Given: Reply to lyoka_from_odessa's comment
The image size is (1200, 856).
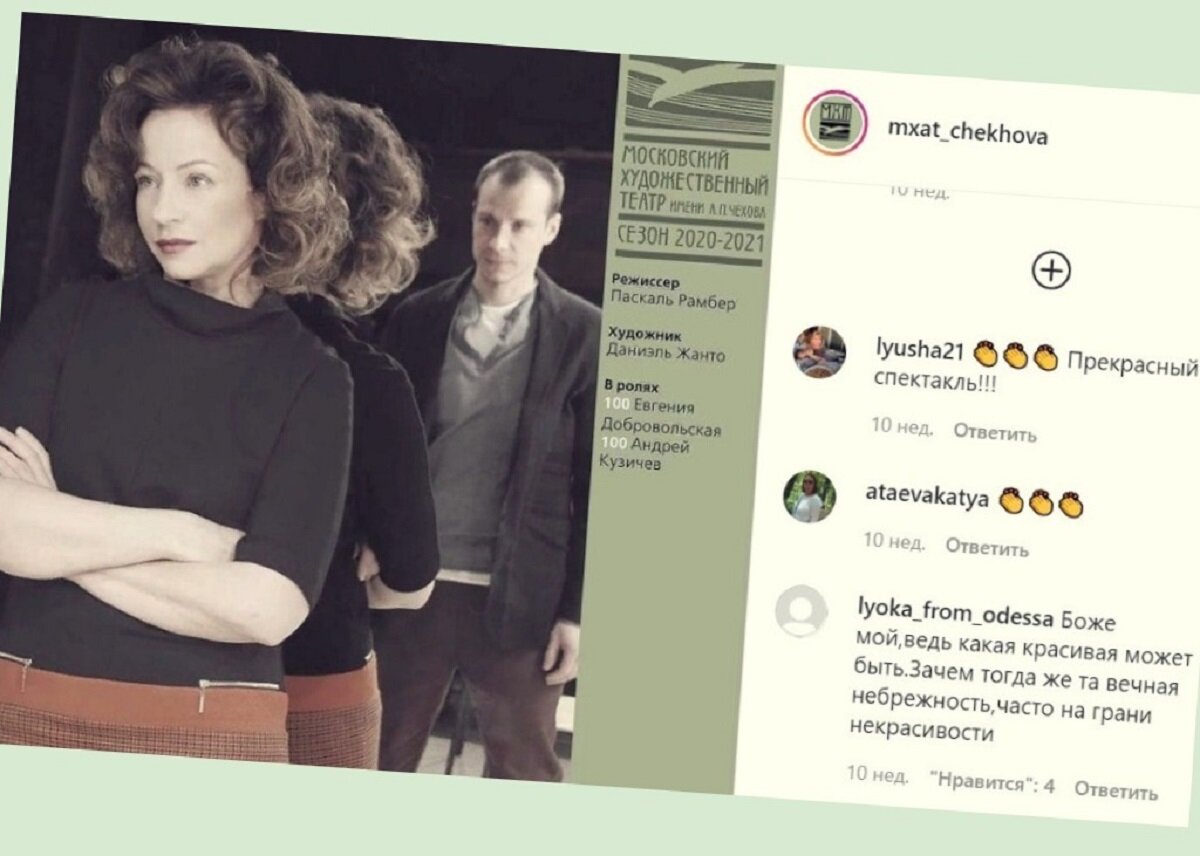Looking at the screenshot, I should coord(1116,790).
